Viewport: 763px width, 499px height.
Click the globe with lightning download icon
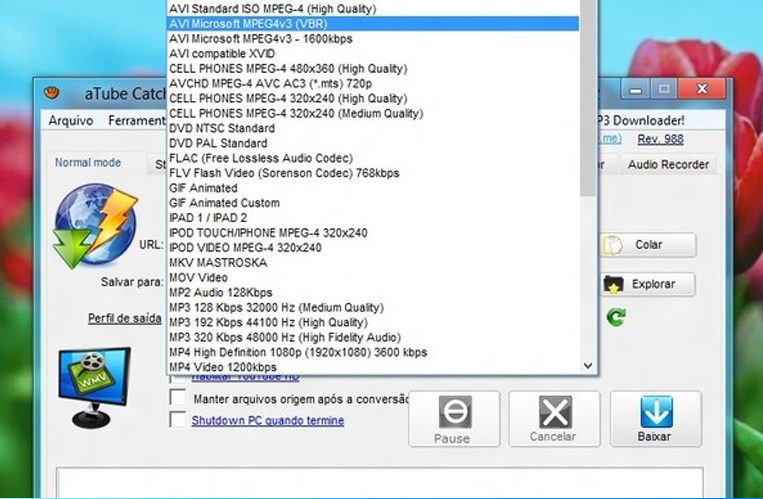[x=95, y=226]
